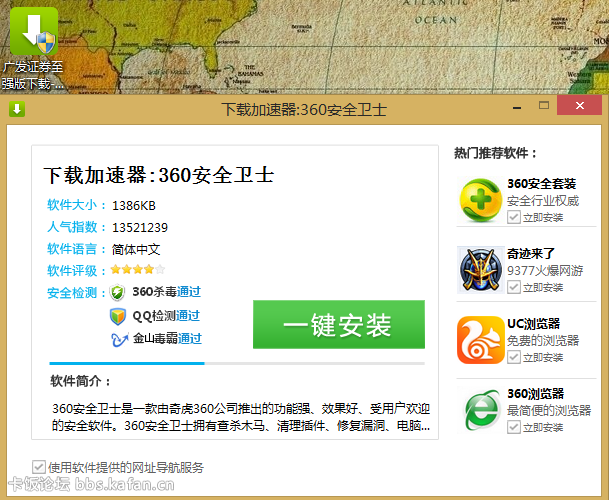This screenshot has height=500, width=609.
Task: Uncheck 立即安装 under 奇迹来了
Action: pyautogui.click(x=513, y=287)
